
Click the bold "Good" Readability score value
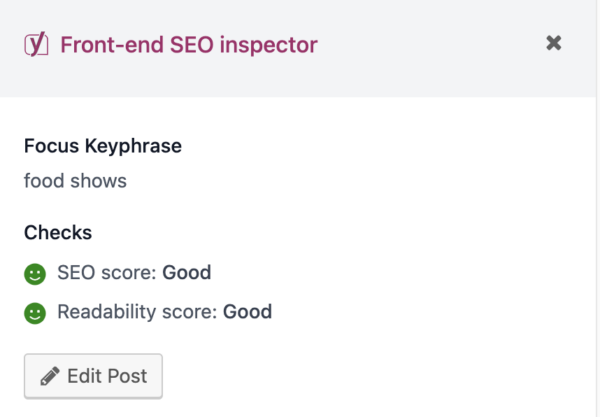(x=247, y=312)
